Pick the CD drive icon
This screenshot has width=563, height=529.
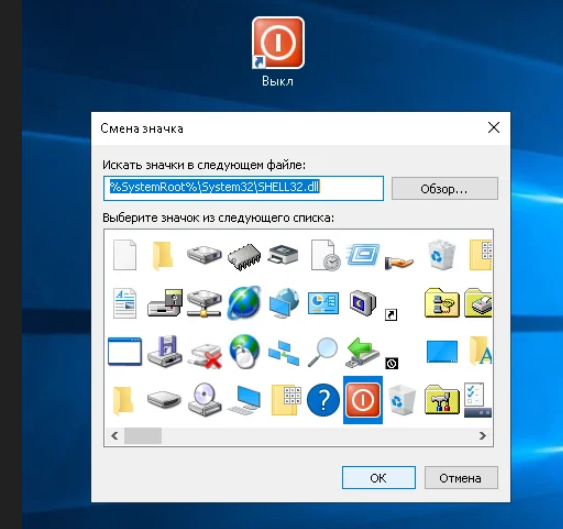pos(205,399)
